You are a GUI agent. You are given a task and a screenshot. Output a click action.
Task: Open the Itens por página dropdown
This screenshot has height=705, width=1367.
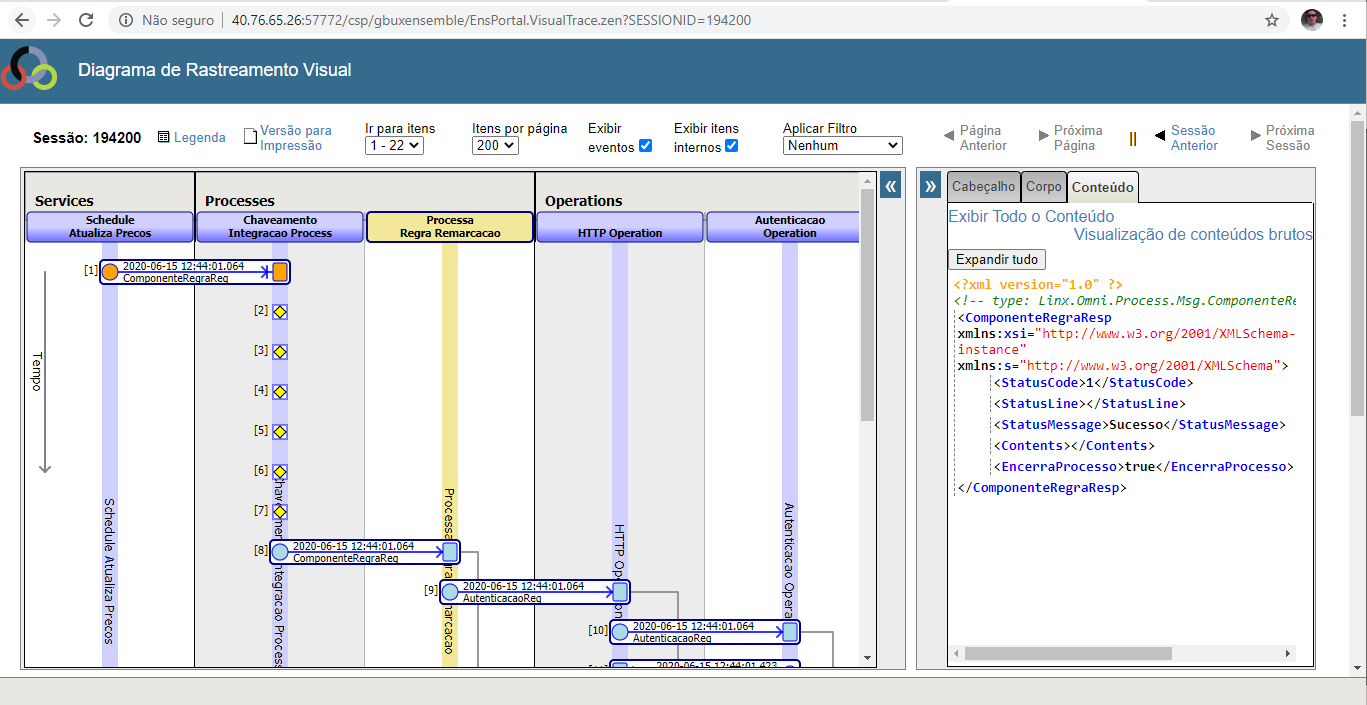[495, 146]
